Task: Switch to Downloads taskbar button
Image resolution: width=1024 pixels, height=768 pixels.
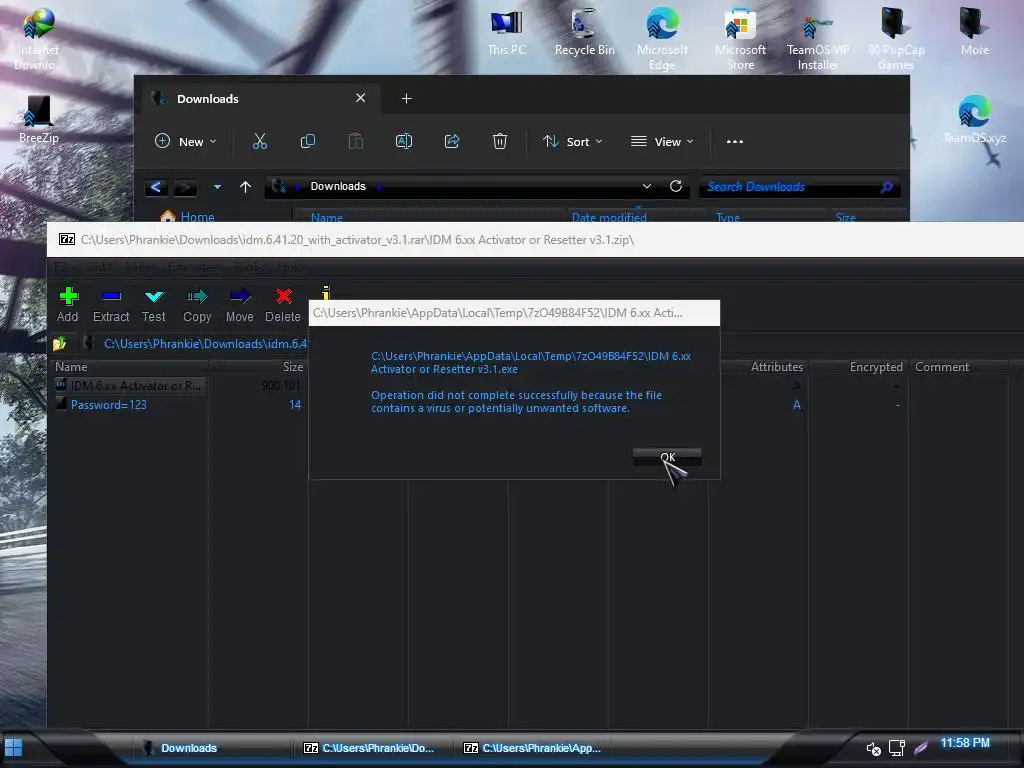Action: pos(209,748)
